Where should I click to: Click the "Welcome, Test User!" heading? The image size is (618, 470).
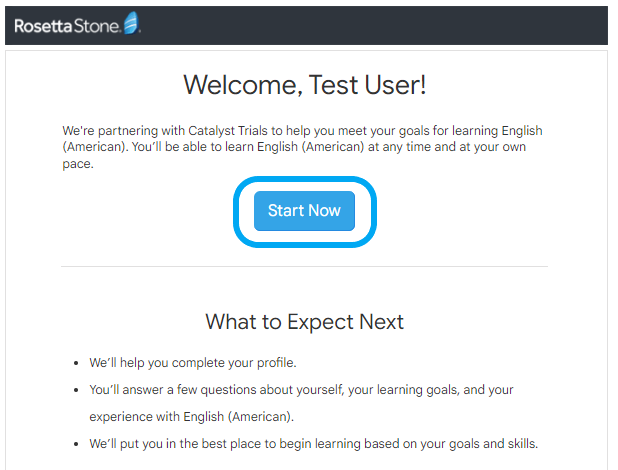tap(304, 85)
